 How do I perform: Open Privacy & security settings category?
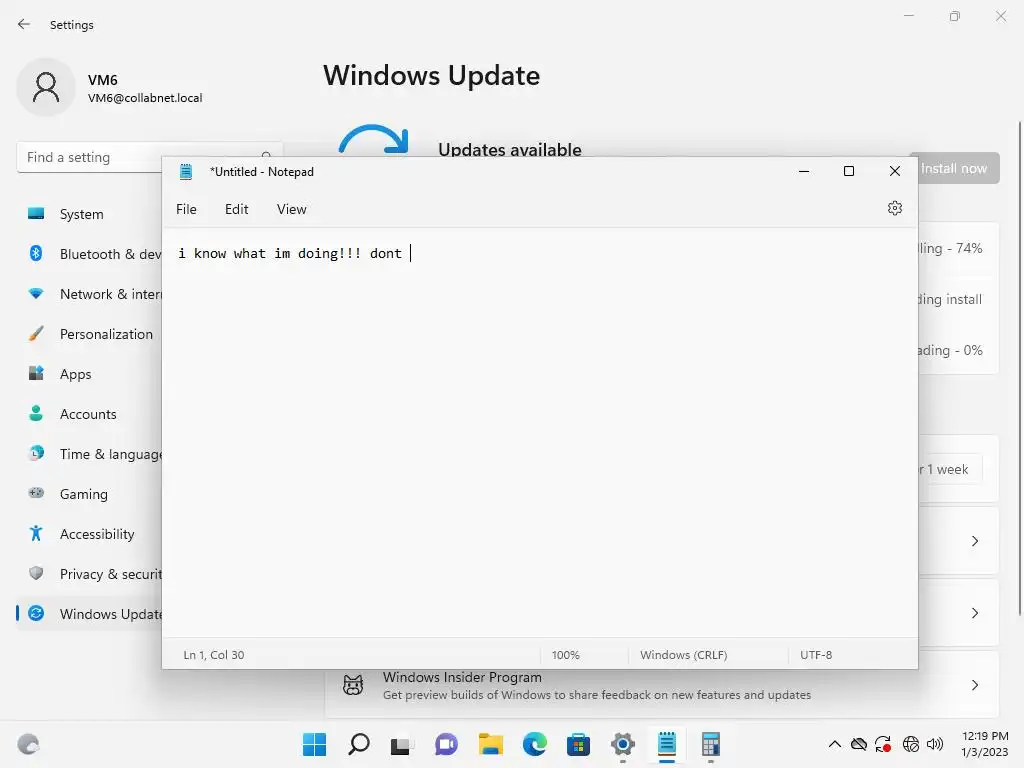tap(90, 574)
